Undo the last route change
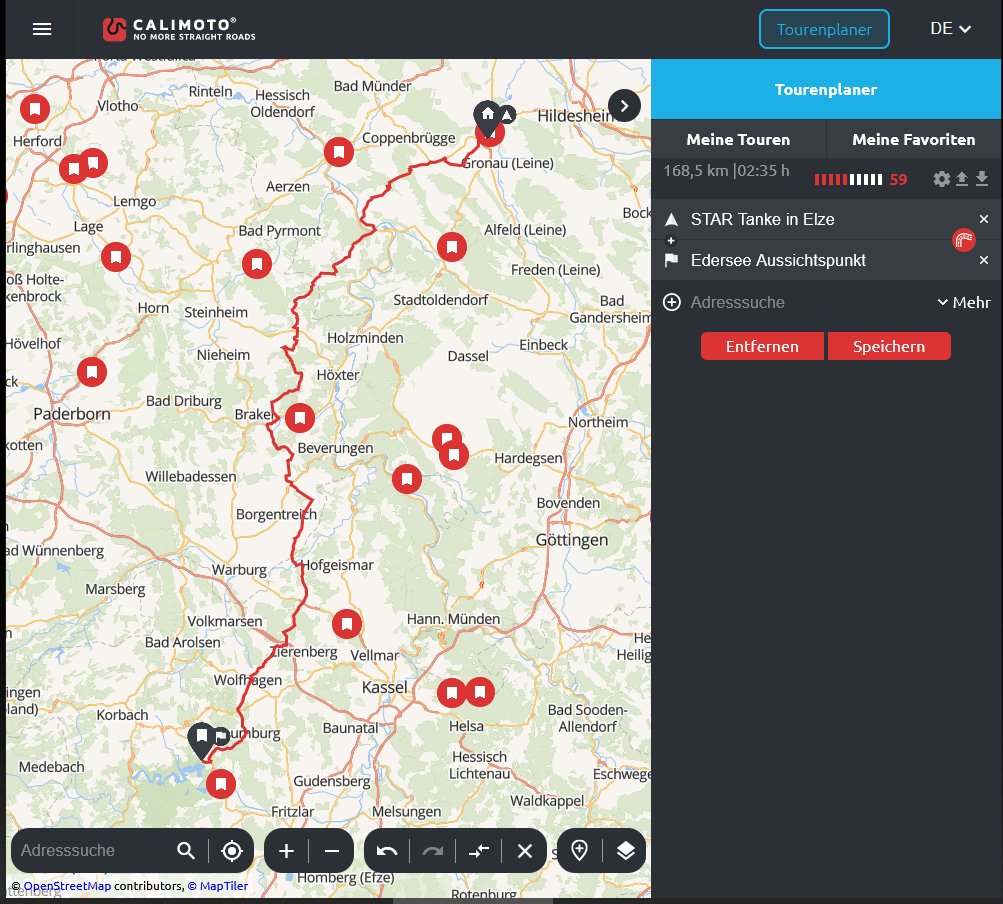Image resolution: width=1003 pixels, height=904 pixels. point(387,851)
